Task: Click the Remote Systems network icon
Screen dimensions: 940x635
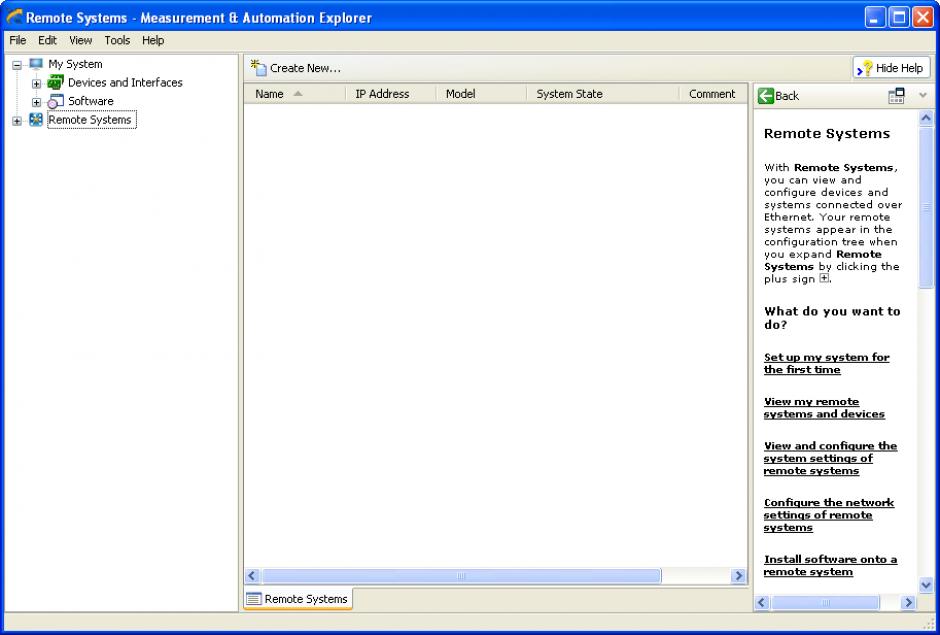Action: coord(36,119)
